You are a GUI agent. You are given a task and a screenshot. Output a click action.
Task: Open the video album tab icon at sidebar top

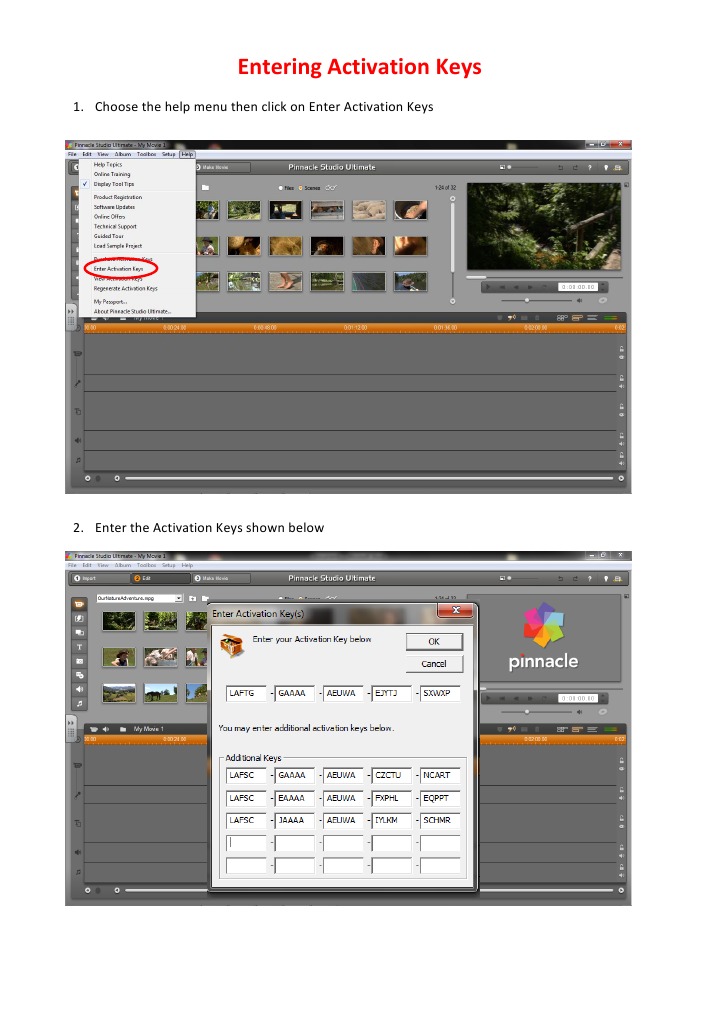coord(79,605)
